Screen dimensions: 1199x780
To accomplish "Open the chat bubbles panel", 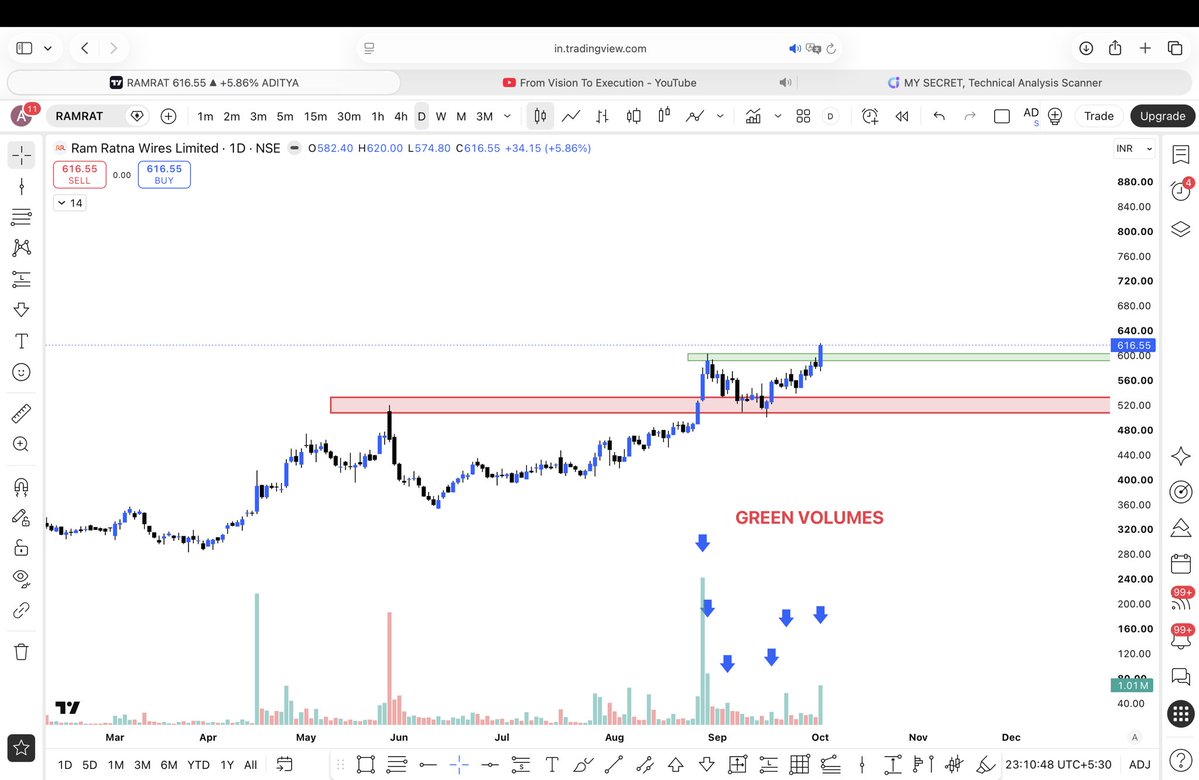I will pyautogui.click(x=1181, y=677).
